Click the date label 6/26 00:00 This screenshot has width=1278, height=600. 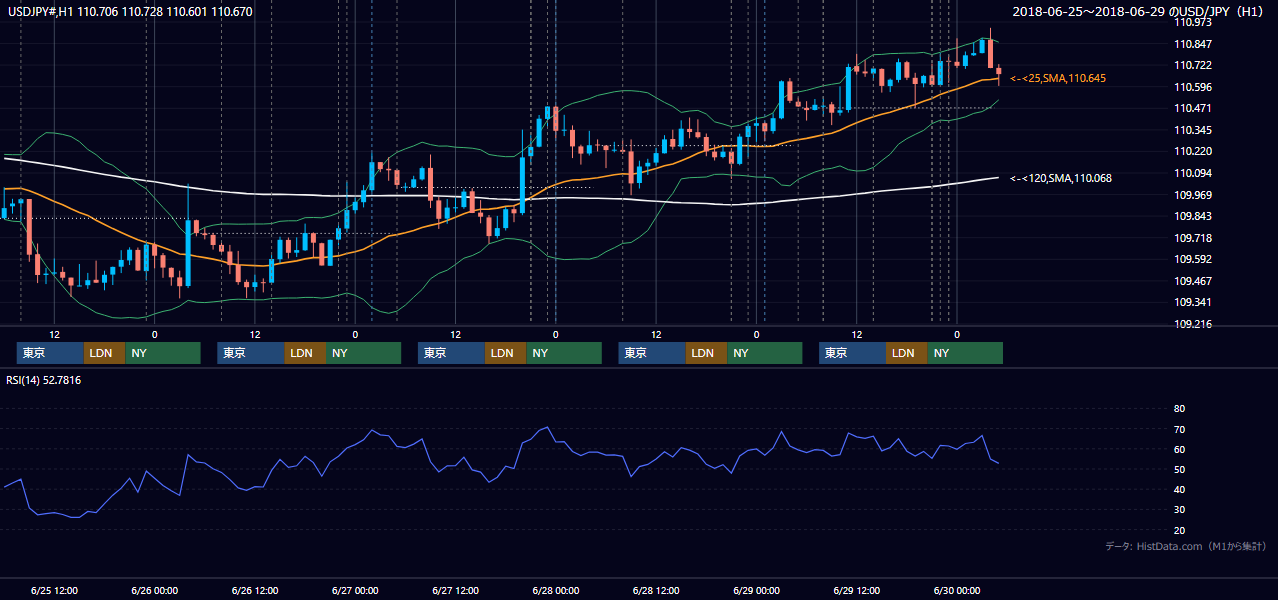pos(155,590)
